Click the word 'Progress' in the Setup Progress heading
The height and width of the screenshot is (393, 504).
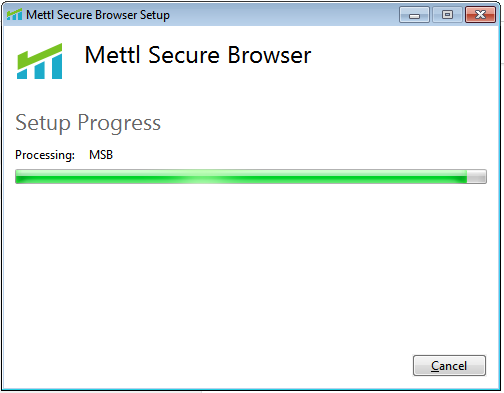click(x=119, y=123)
